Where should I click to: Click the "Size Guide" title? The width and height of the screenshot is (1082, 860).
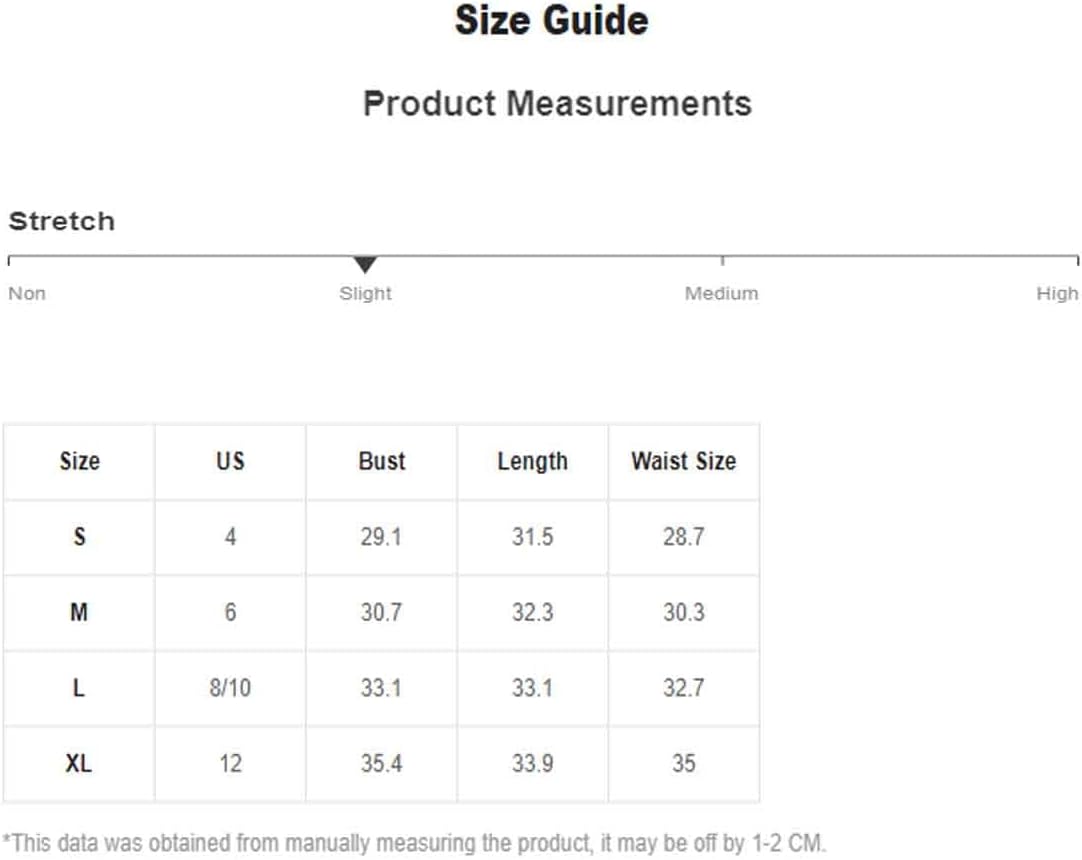[x=551, y=21]
